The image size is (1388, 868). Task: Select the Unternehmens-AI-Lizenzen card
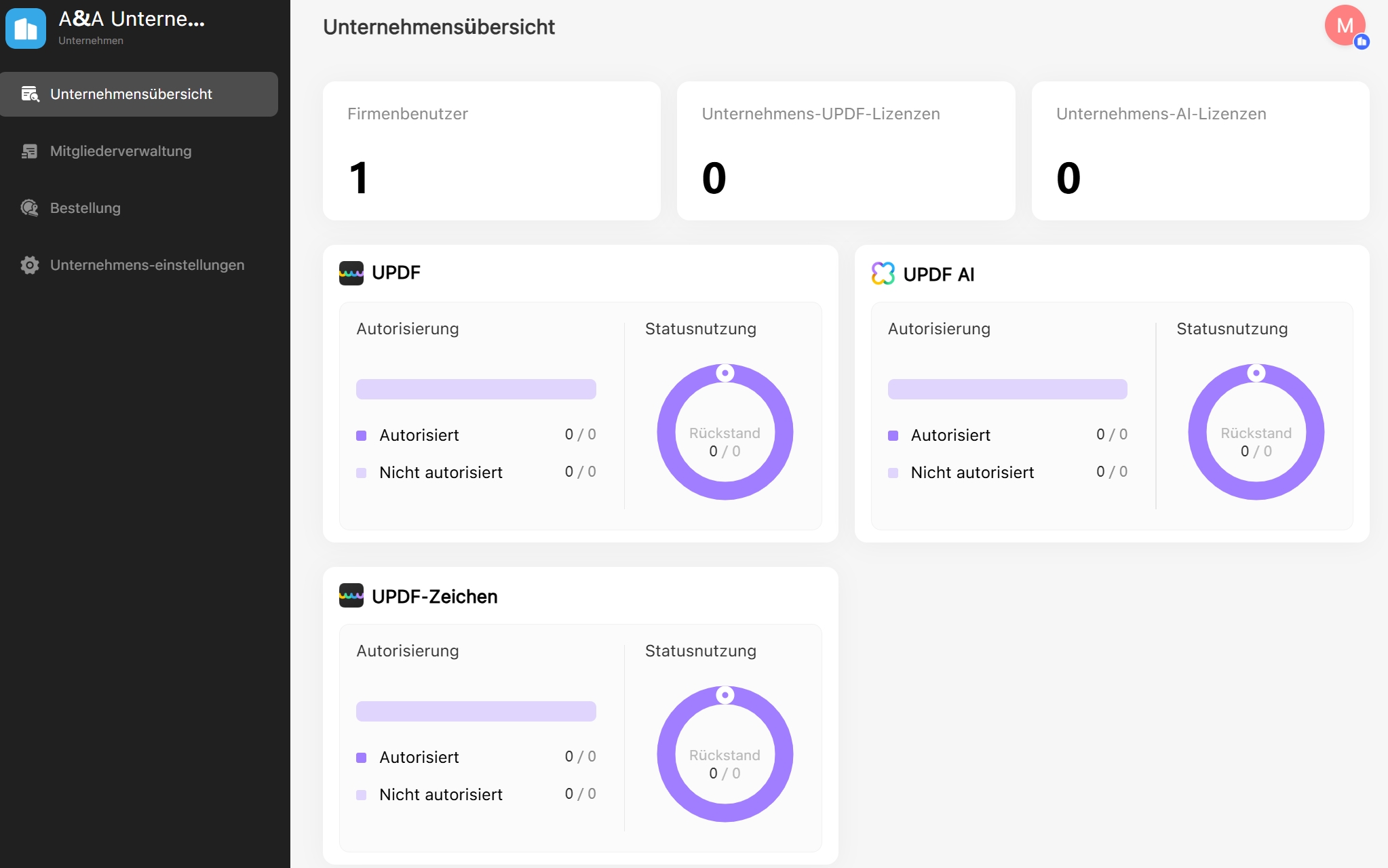1200,151
